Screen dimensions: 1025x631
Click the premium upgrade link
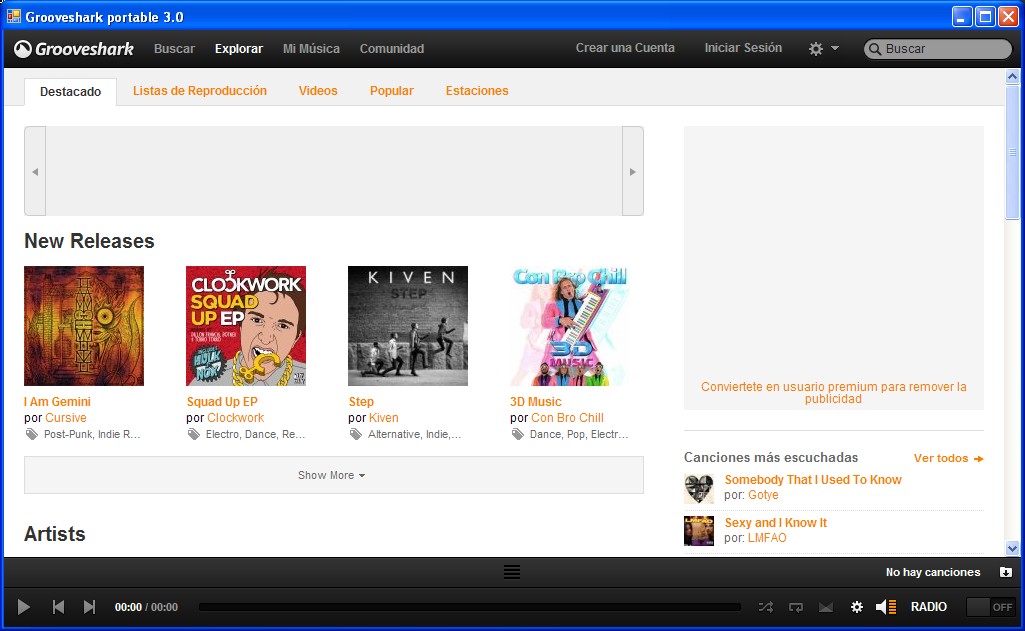tap(833, 392)
